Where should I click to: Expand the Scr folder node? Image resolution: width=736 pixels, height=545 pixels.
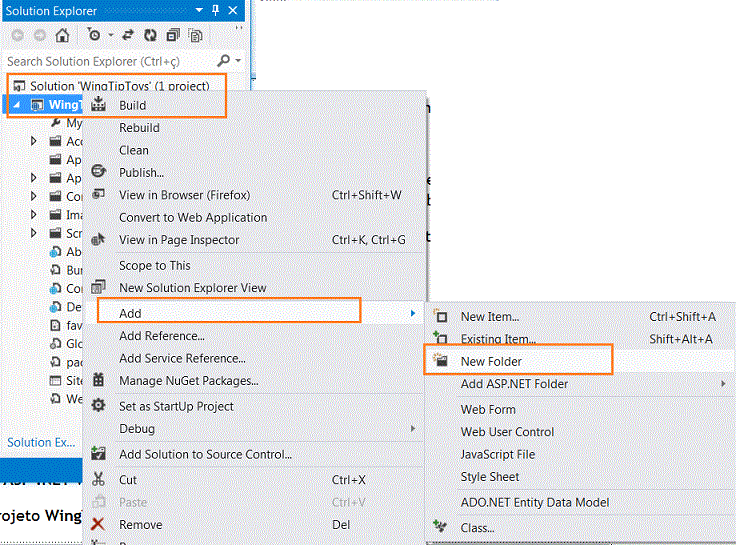pos(34,233)
